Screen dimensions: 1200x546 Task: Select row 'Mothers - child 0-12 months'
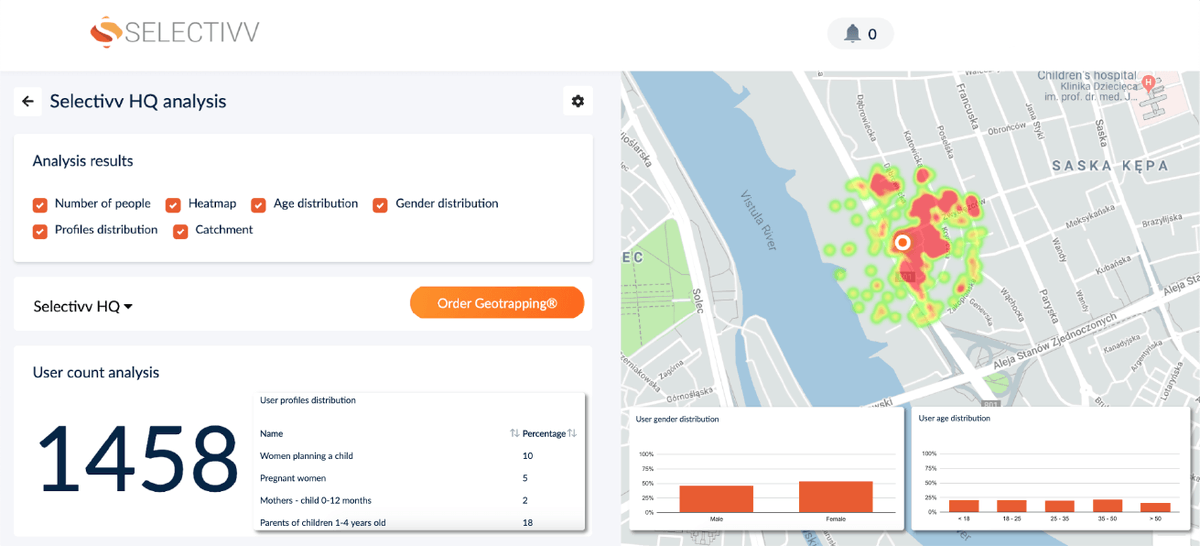pyautogui.click(x=418, y=500)
